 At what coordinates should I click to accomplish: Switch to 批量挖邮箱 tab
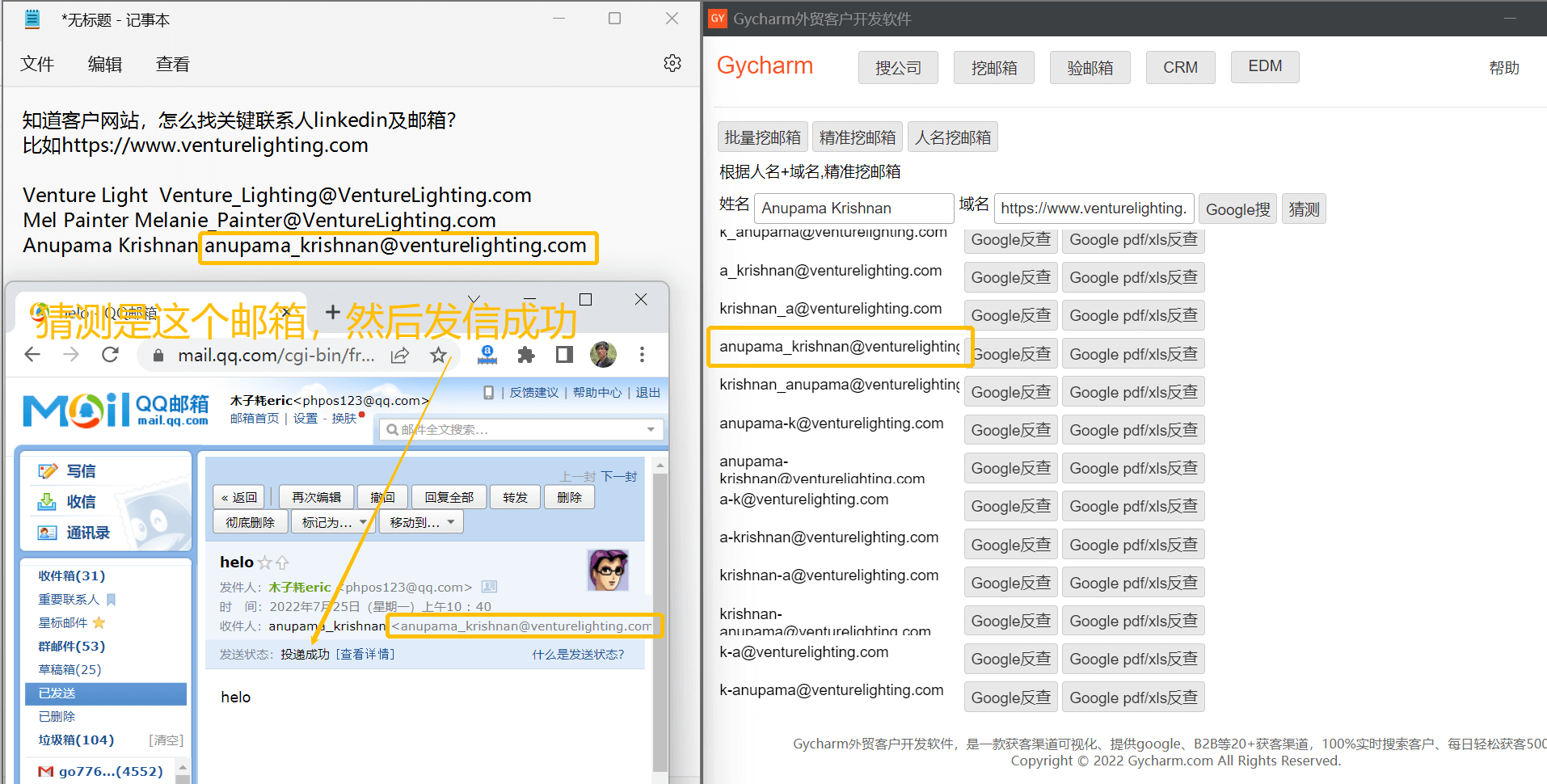tap(762, 137)
